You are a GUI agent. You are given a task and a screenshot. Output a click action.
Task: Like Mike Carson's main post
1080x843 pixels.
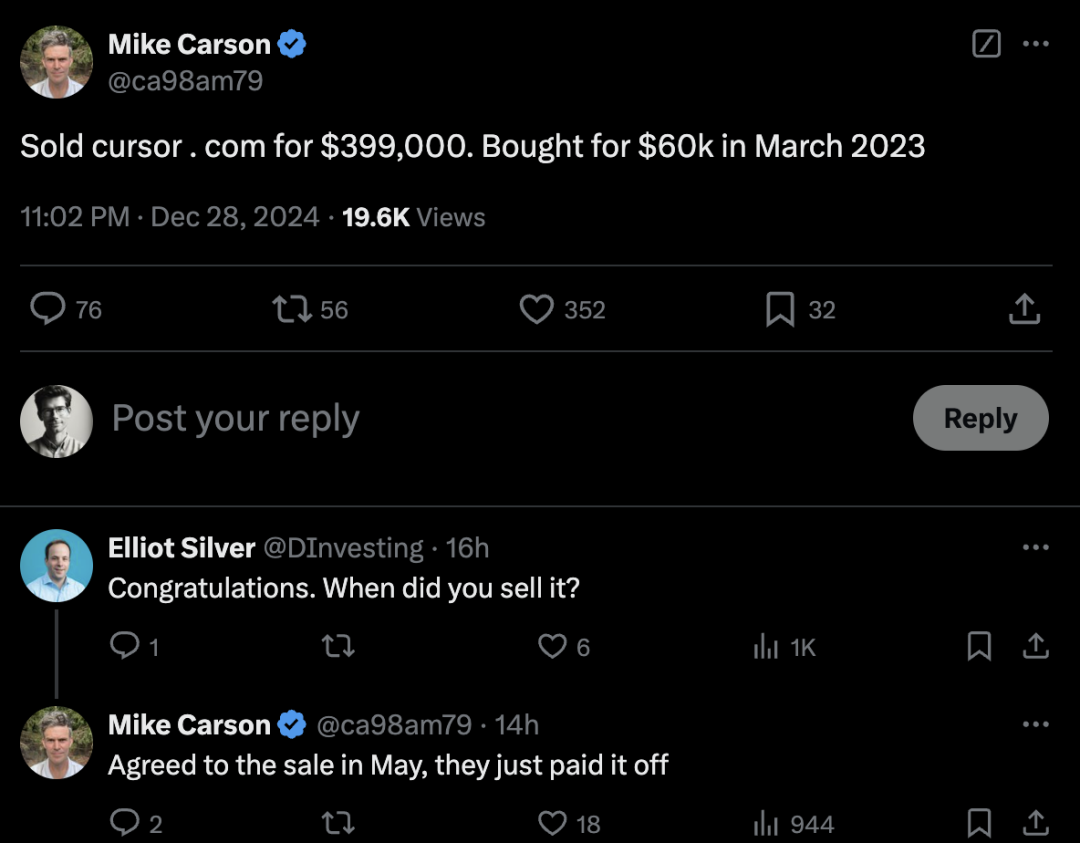click(537, 309)
